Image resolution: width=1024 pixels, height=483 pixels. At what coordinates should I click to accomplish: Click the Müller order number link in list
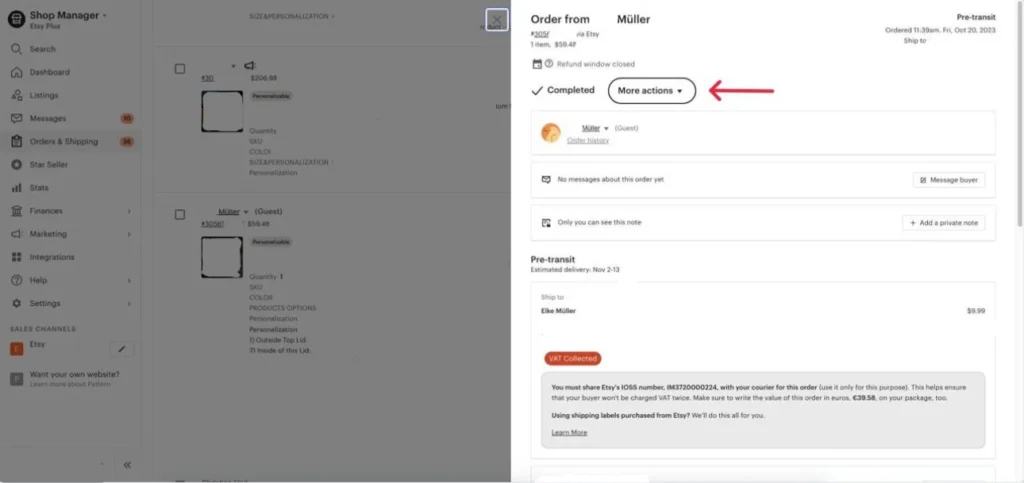[x=213, y=224]
